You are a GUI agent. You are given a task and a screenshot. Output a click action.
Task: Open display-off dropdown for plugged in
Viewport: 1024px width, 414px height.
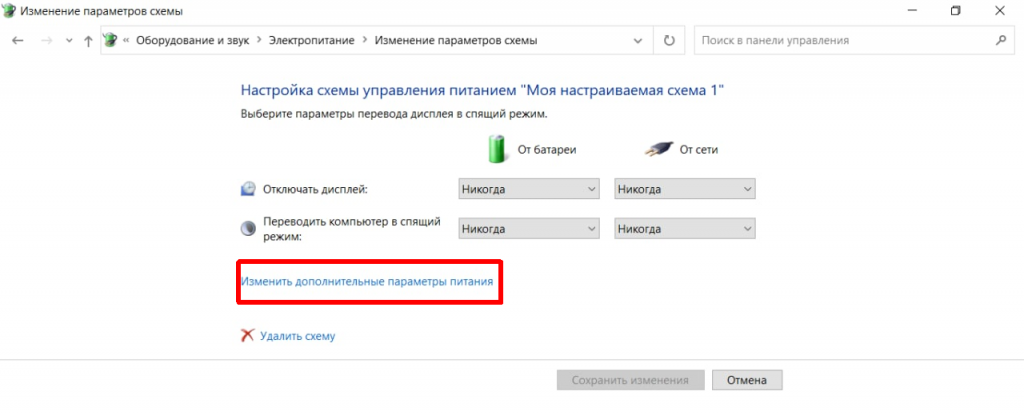(685, 189)
